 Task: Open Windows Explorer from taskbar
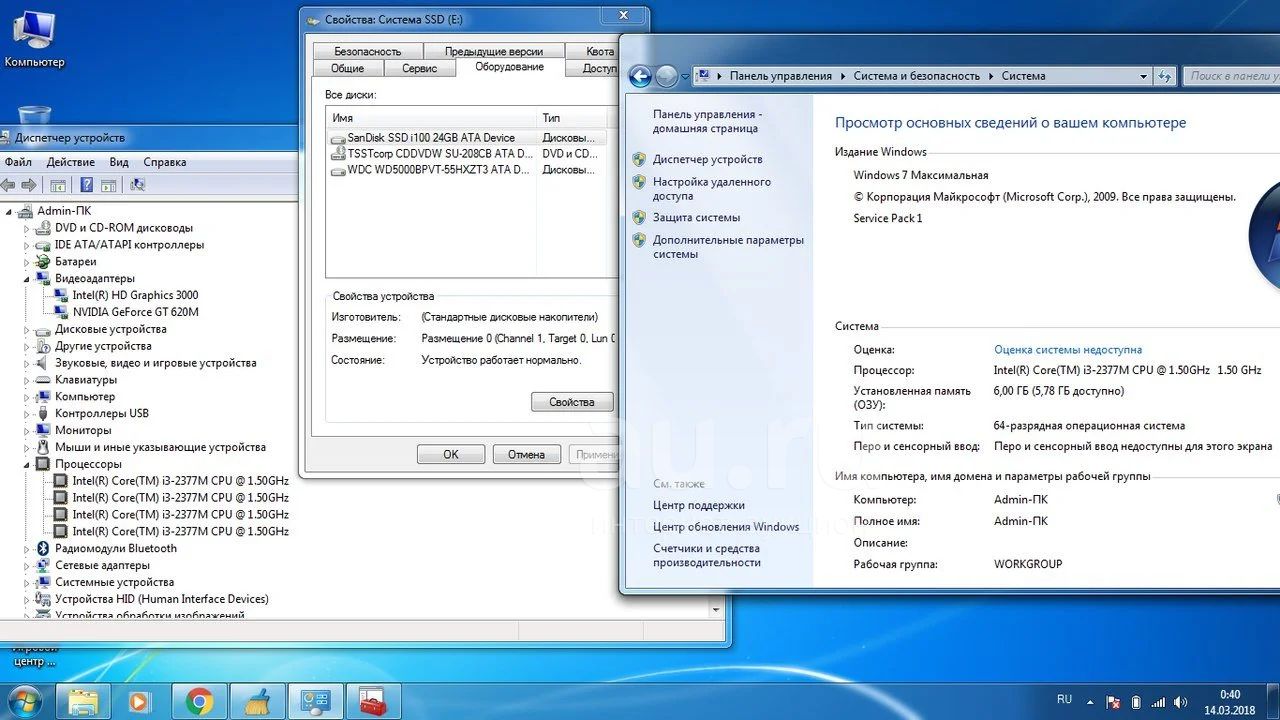(83, 701)
